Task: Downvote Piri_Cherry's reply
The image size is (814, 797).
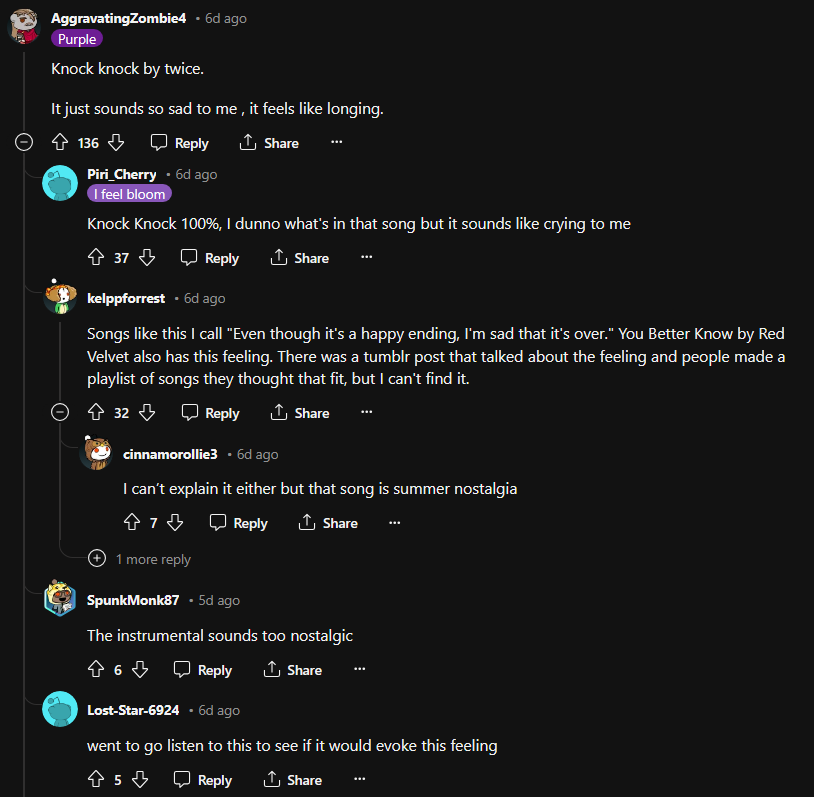Action: pyautogui.click(x=147, y=257)
